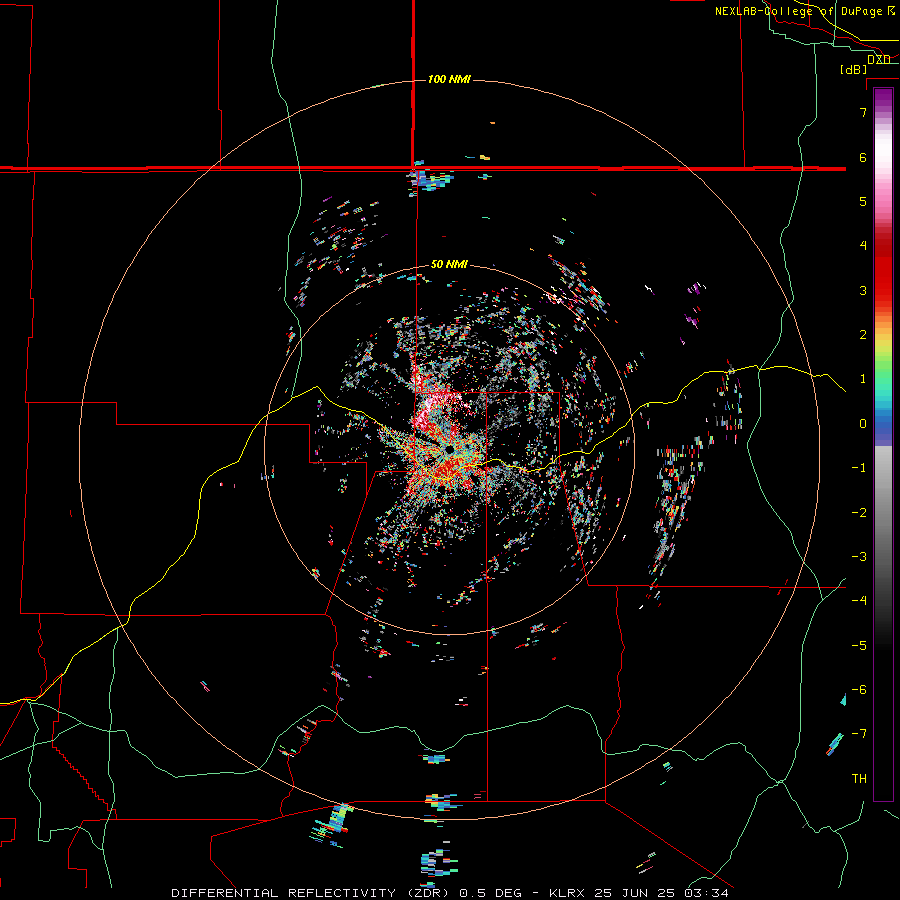The image size is (900, 900).
Task: Click the 3 value on the color scale
Action: click(x=863, y=290)
